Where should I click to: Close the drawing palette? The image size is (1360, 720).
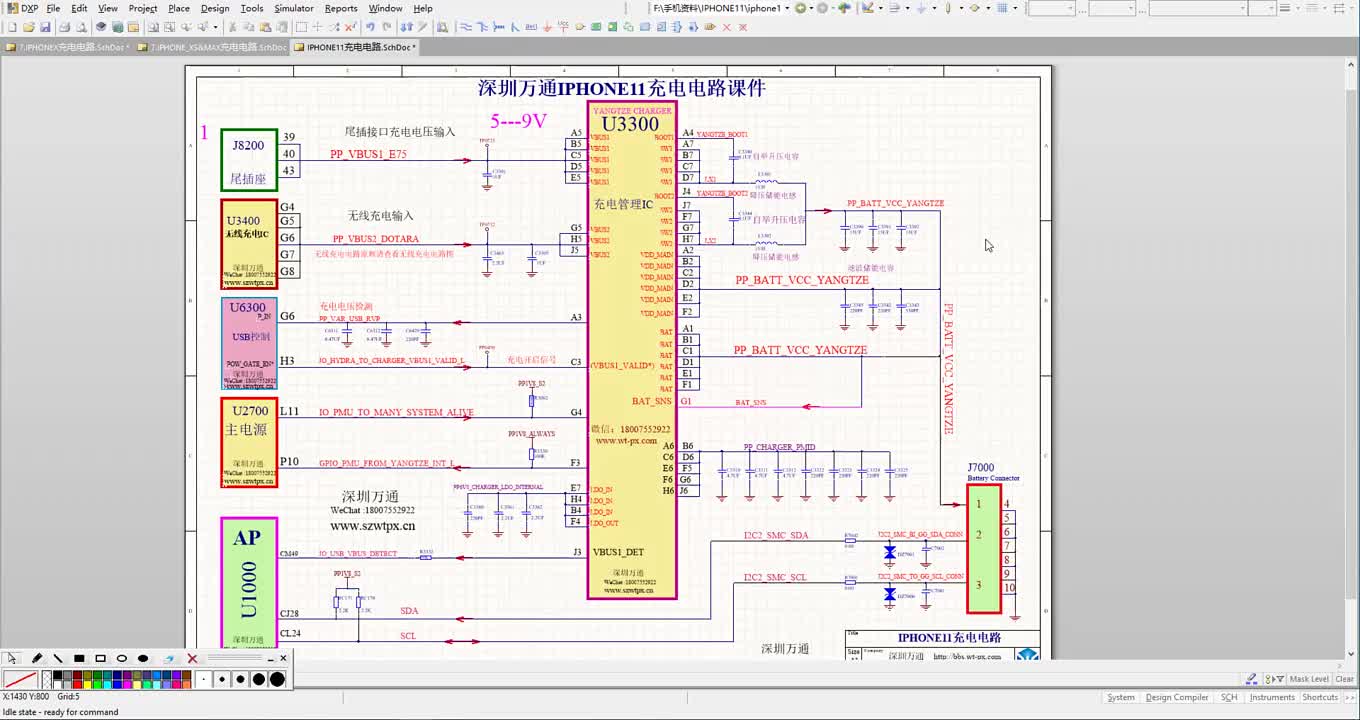point(283,658)
